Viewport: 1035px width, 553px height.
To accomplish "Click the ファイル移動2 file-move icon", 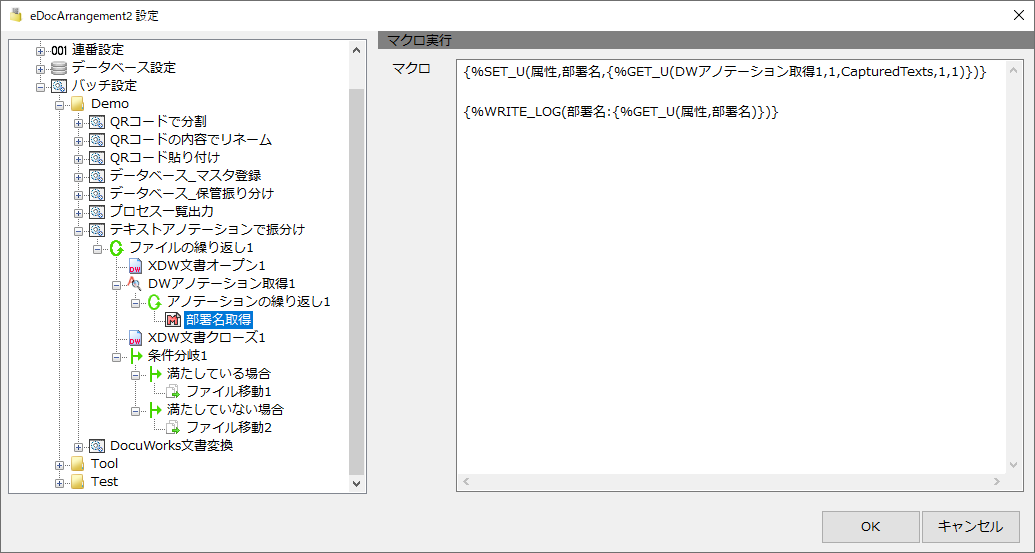I will tap(173, 428).
